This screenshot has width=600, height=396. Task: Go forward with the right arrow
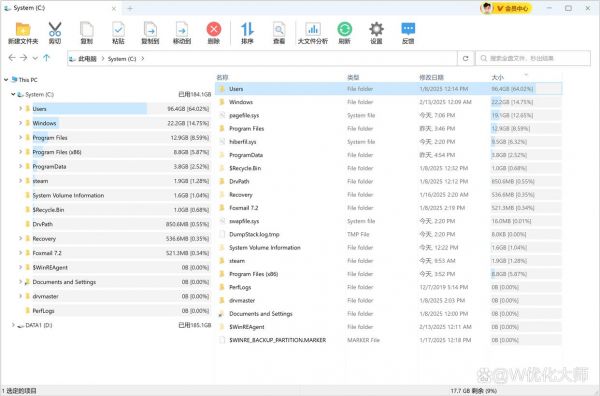pyautogui.click(x=23, y=58)
